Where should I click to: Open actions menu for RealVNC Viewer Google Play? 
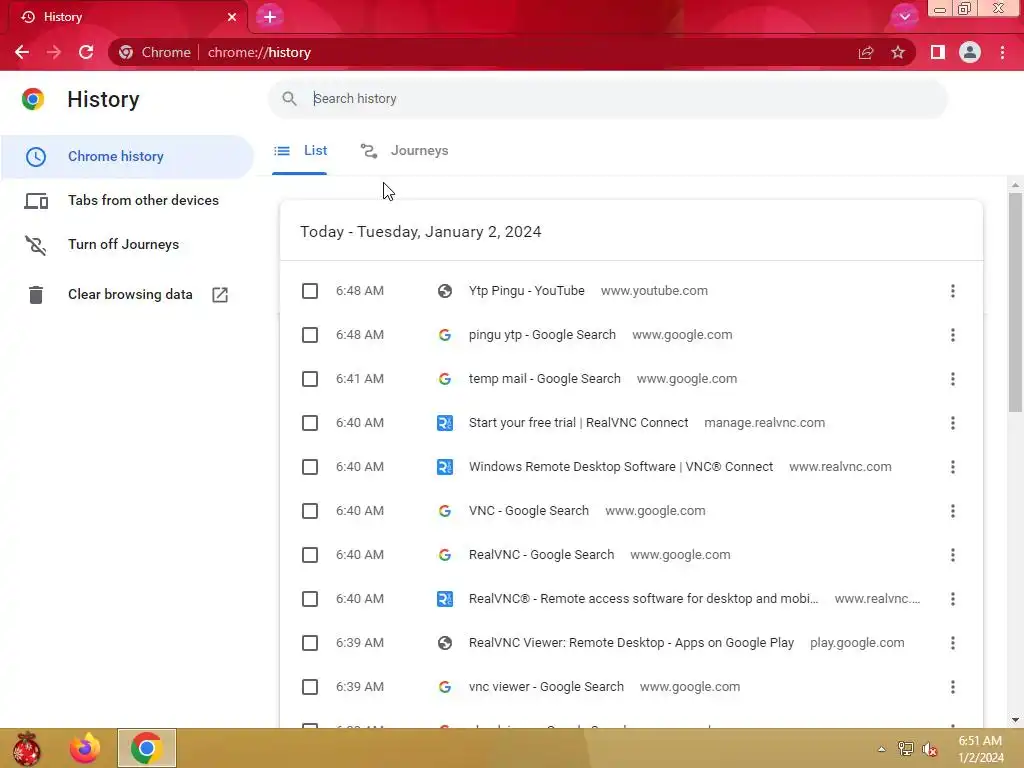tap(953, 643)
